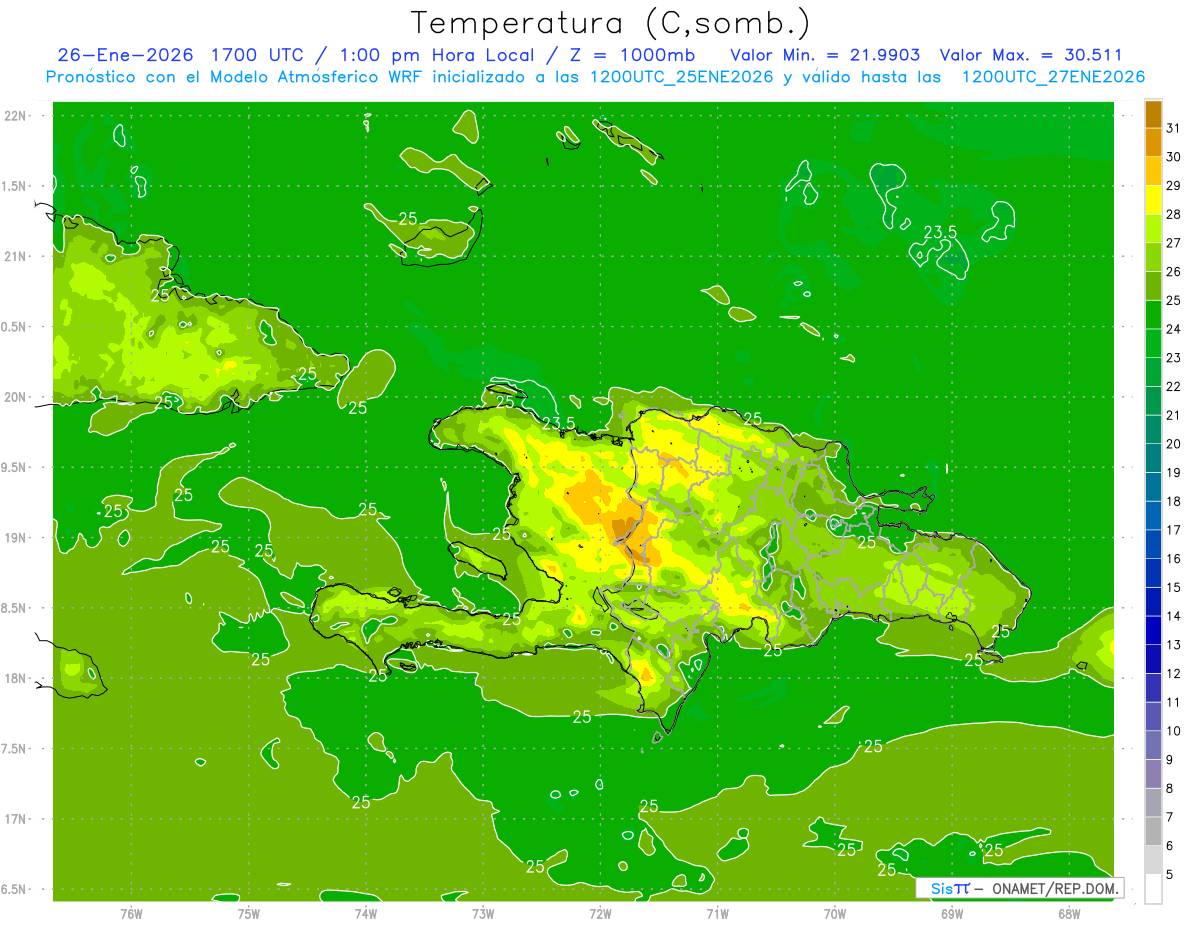Click the "70W" longitude axis label
The image size is (1200, 927).
835,913
